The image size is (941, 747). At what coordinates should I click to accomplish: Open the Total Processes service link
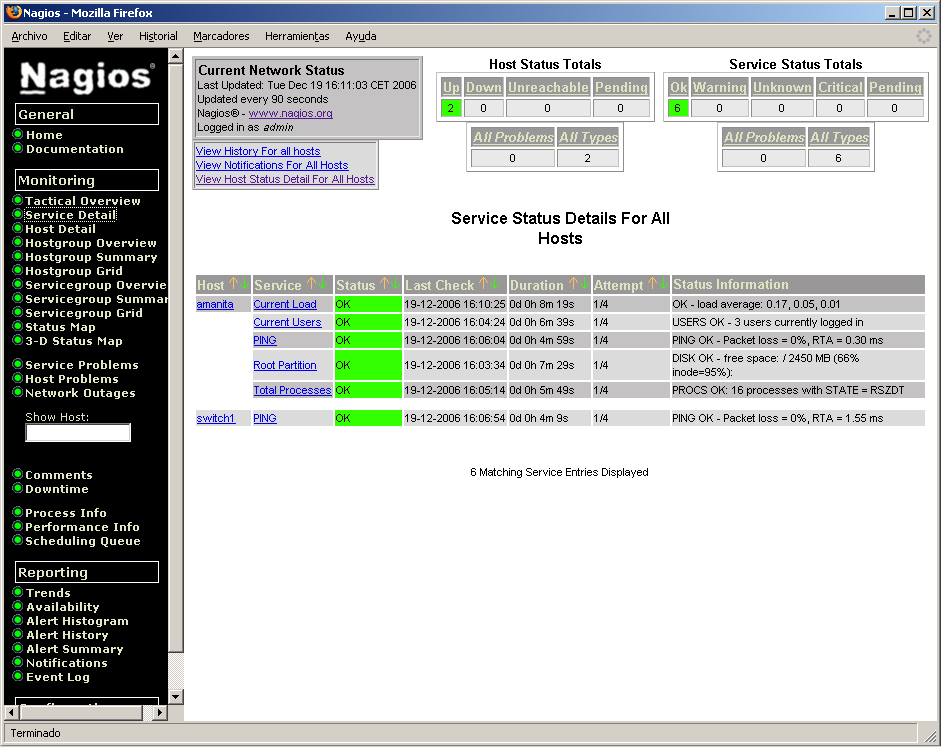292,390
